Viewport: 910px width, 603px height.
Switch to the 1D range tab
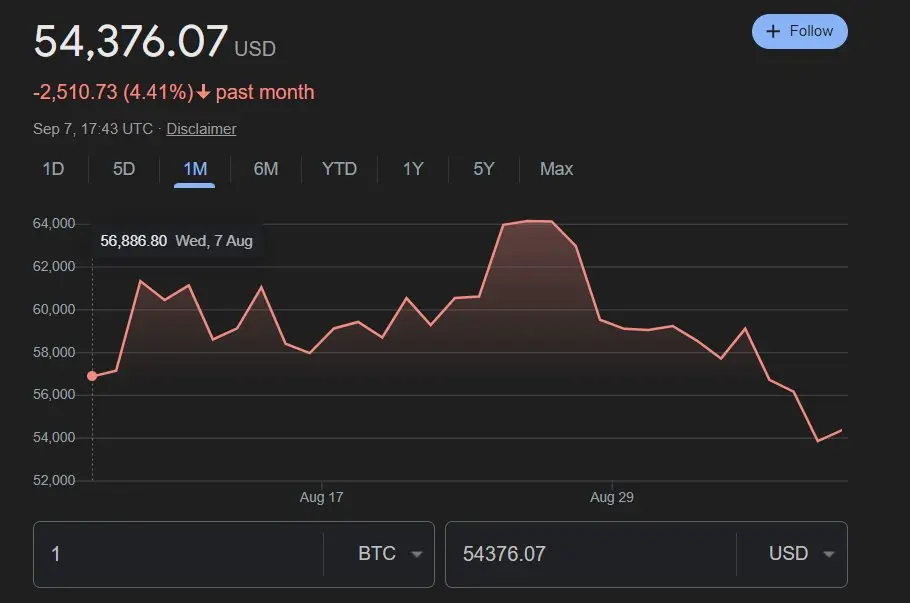(x=53, y=169)
